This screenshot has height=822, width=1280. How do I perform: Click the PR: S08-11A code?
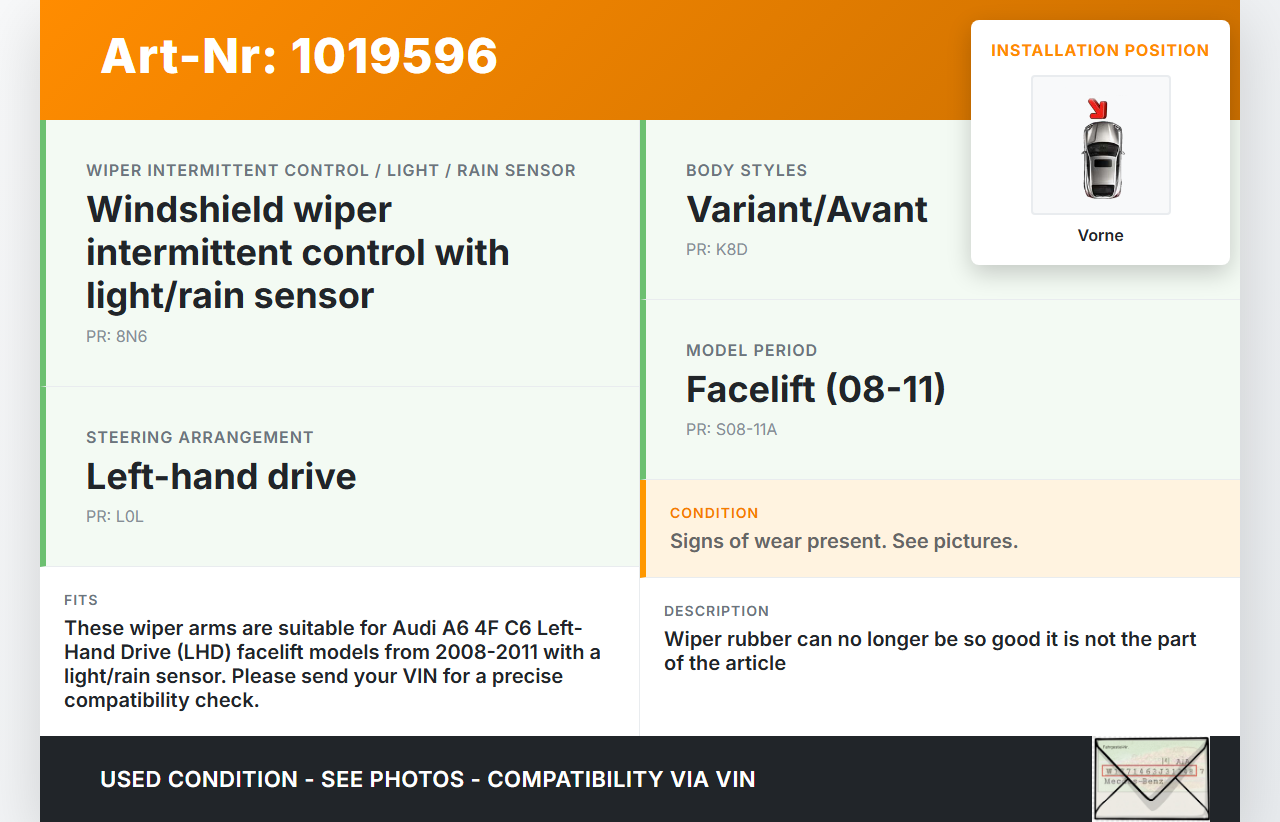[731, 430]
